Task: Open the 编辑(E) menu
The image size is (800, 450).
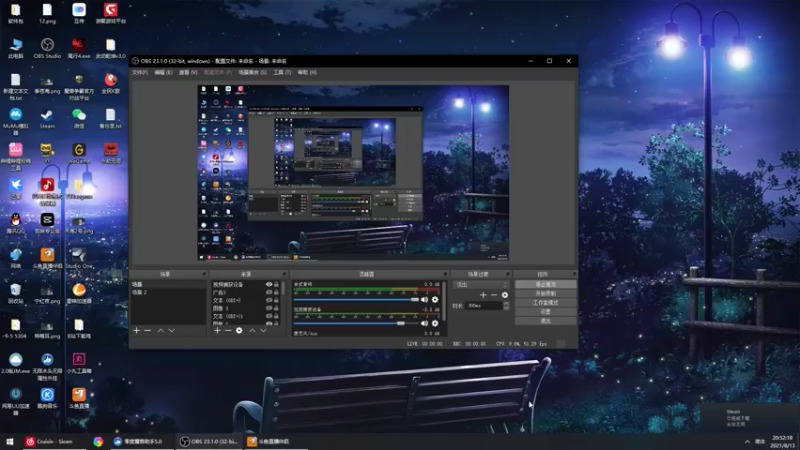Action: (163, 72)
